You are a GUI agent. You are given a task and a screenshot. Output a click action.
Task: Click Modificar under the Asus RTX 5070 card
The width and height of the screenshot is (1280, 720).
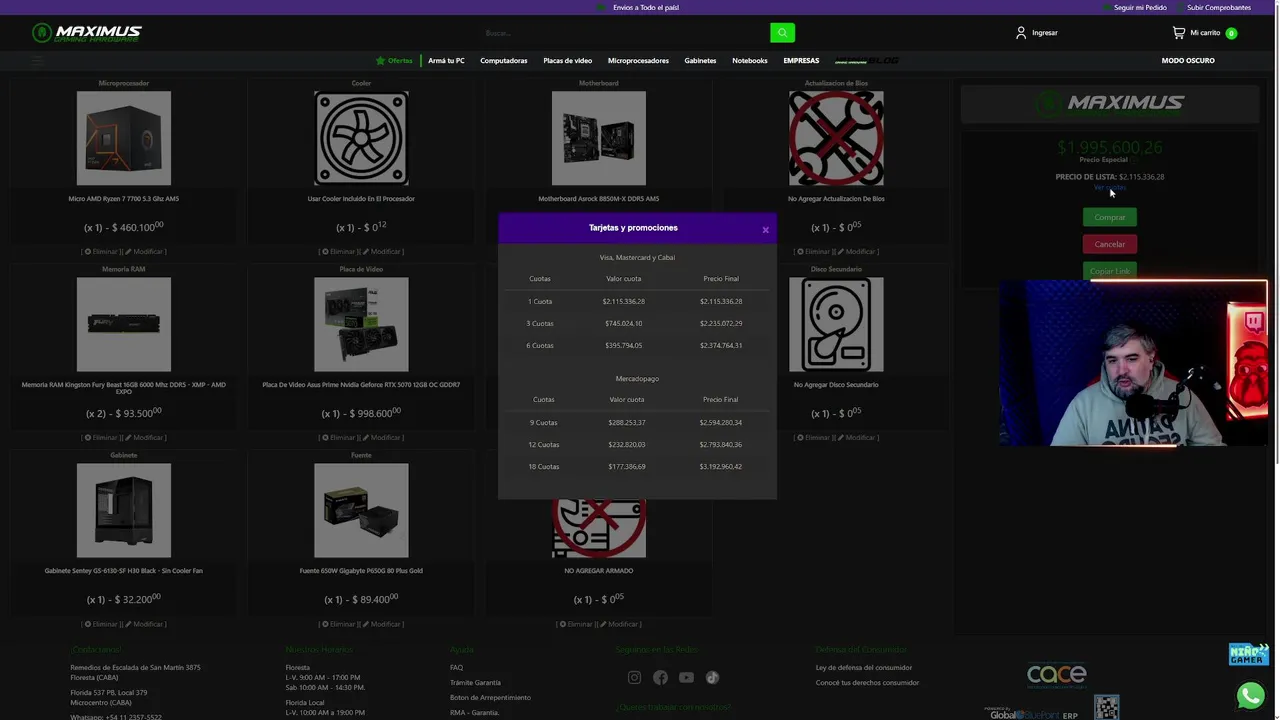click(x=383, y=438)
